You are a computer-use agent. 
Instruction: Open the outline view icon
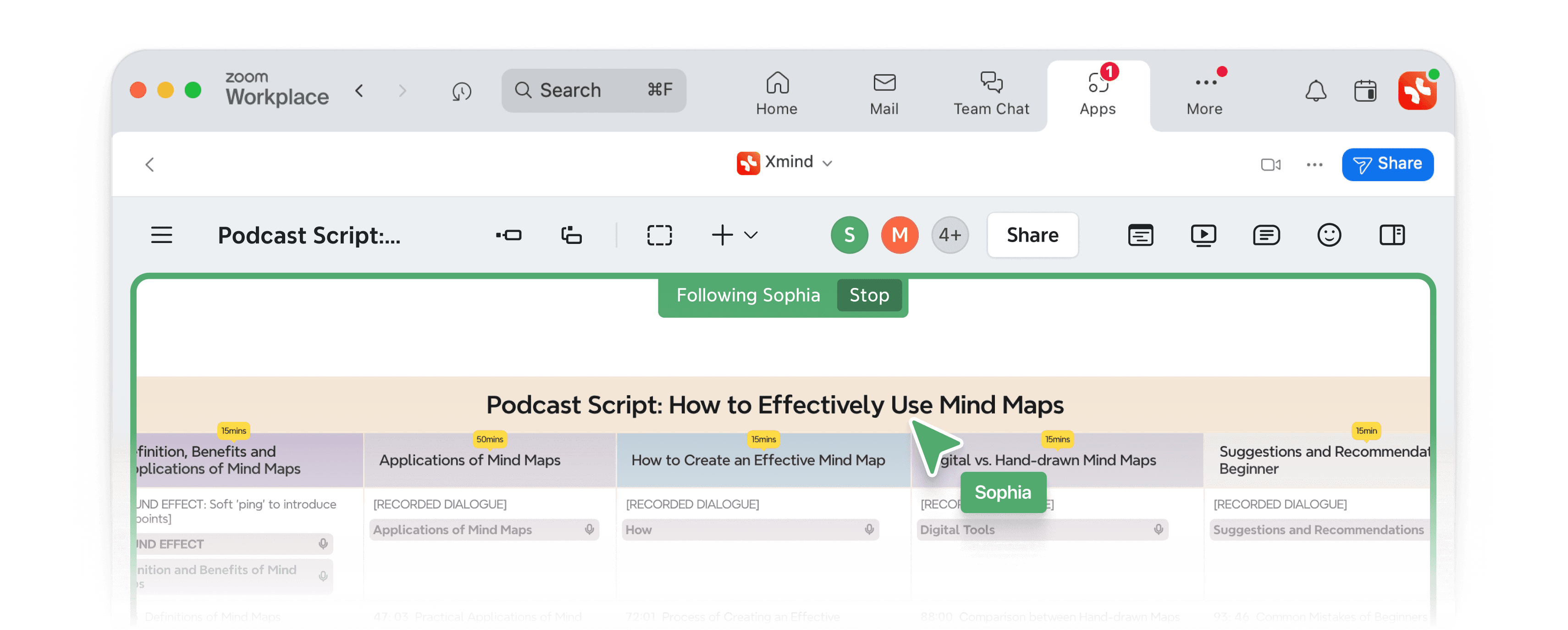pyautogui.click(x=1140, y=235)
